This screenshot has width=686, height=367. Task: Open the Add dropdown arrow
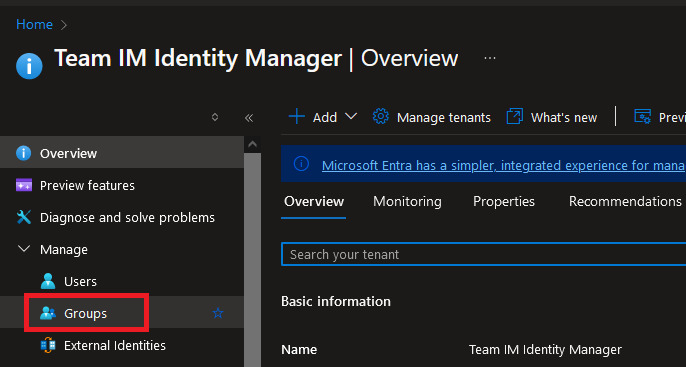click(x=351, y=116)
